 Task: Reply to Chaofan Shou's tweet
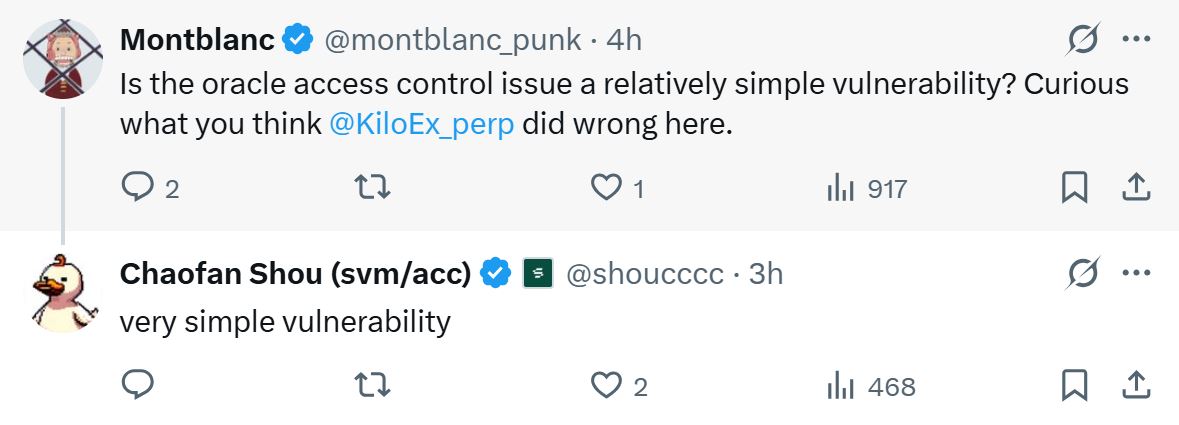138,385
